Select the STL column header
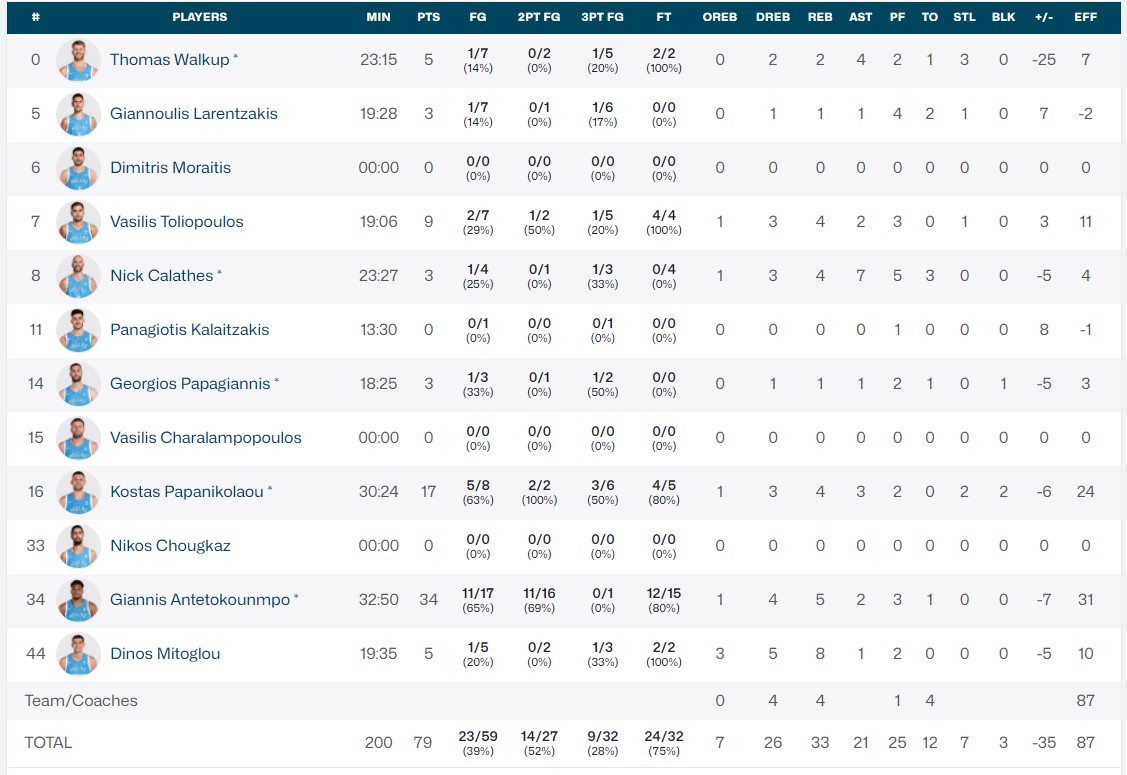Screen dimensions: 1127x775 964,17
